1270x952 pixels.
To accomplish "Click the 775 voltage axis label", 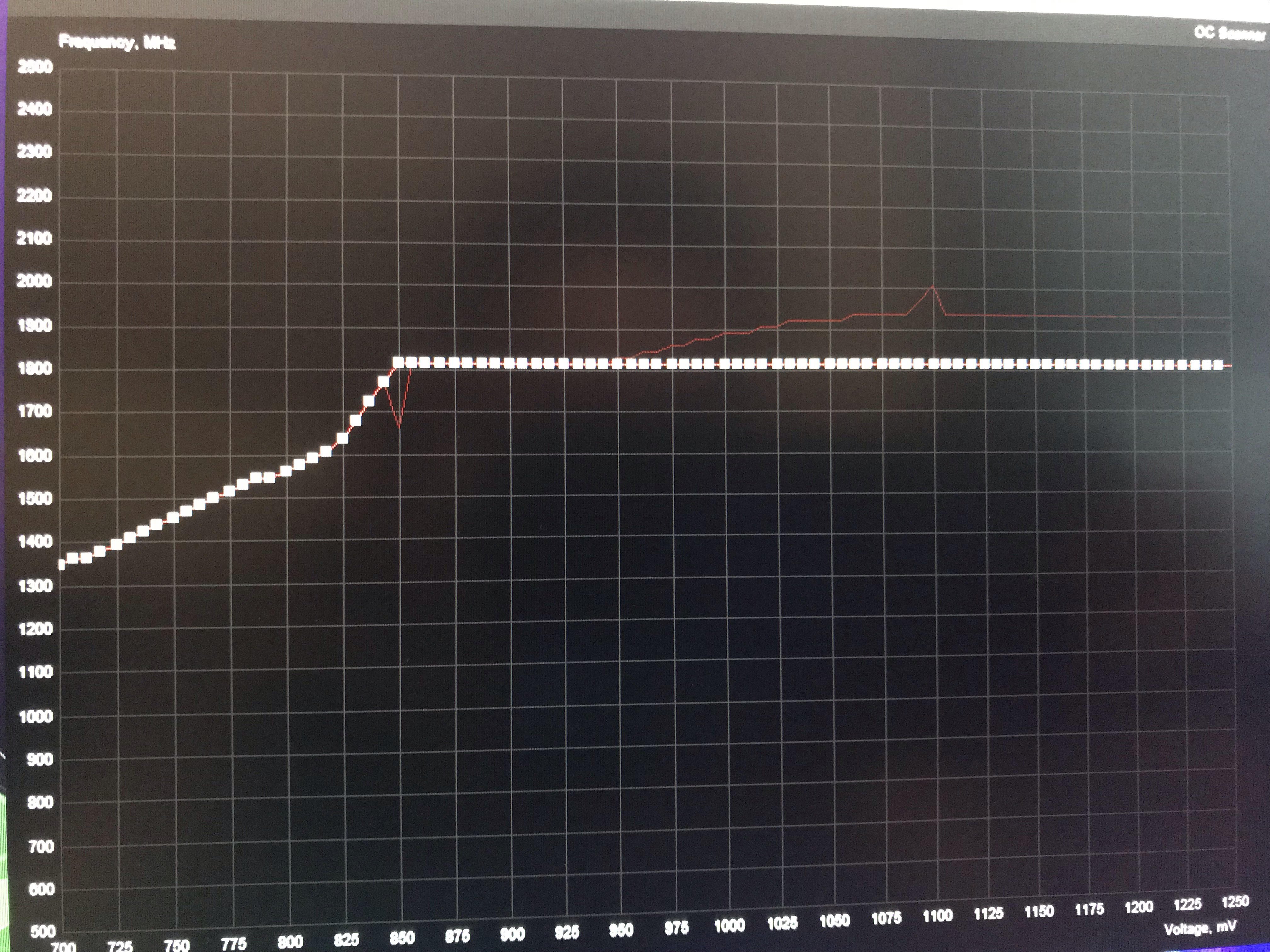I will coord(234,943).
